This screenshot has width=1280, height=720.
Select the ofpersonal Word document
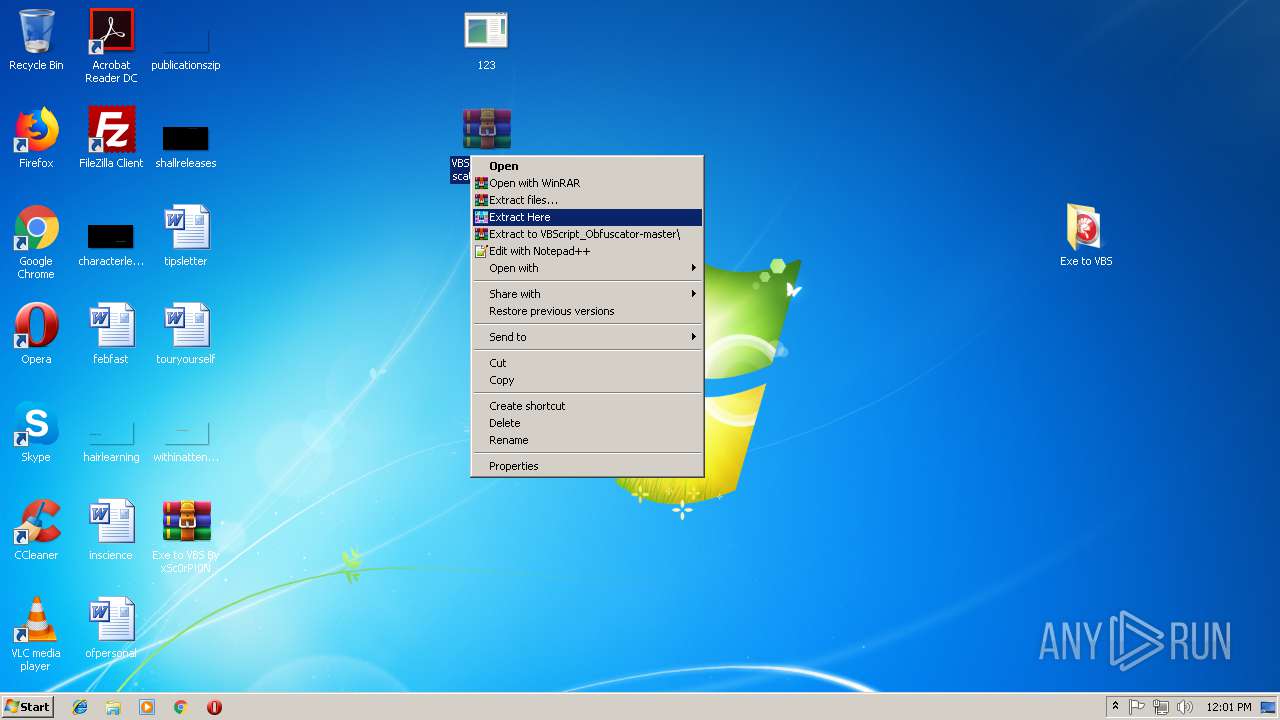111,628
